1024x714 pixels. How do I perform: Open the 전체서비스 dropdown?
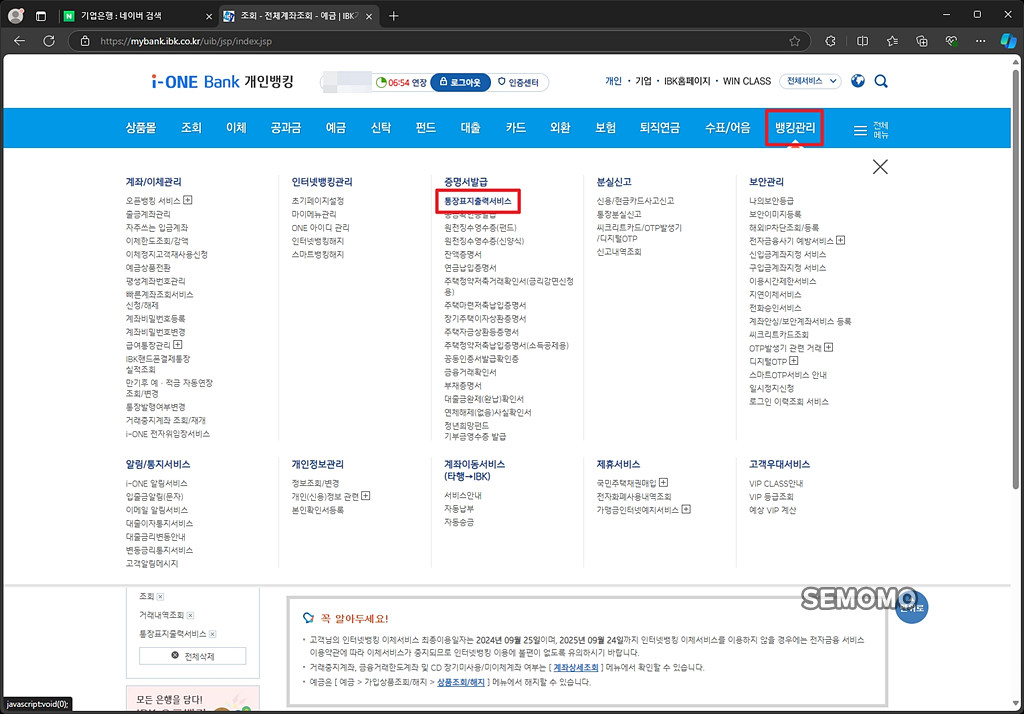coord(810,81)
